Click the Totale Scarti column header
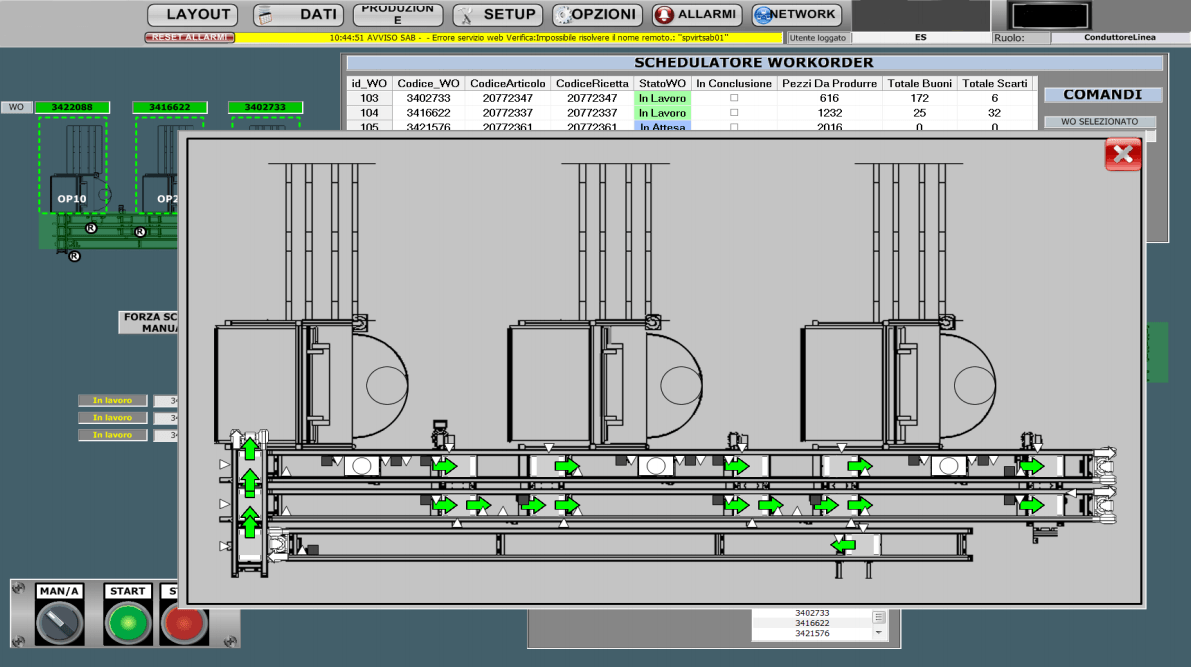This screenshot has width=1191, height=667. coord(994,84)
